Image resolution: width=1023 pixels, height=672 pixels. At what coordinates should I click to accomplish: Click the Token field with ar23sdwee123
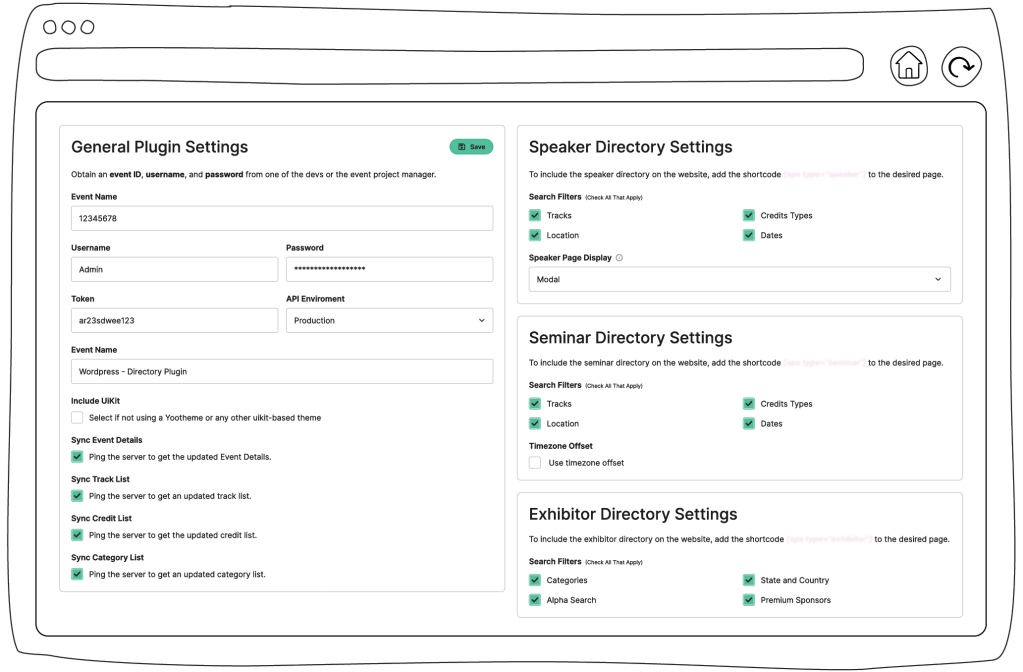coord(174,321)
